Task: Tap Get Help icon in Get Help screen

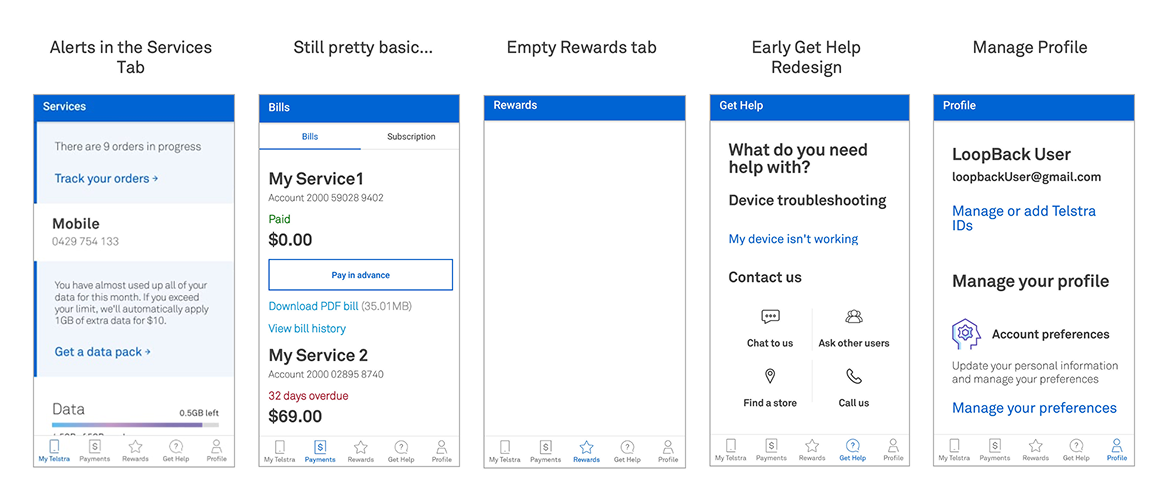Action: 852,445
